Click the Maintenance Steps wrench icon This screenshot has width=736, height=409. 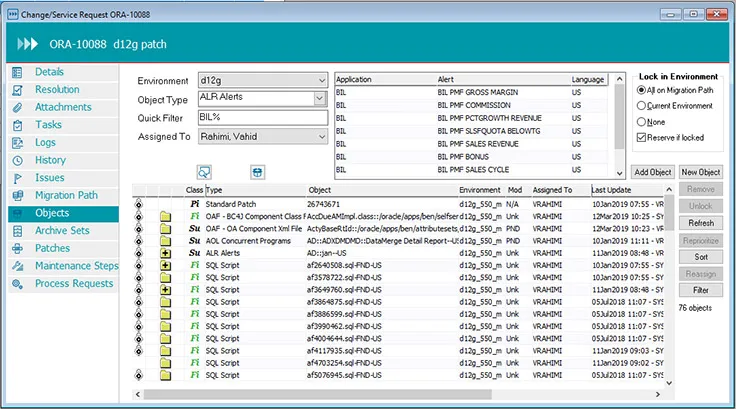(x=18, y=266)
